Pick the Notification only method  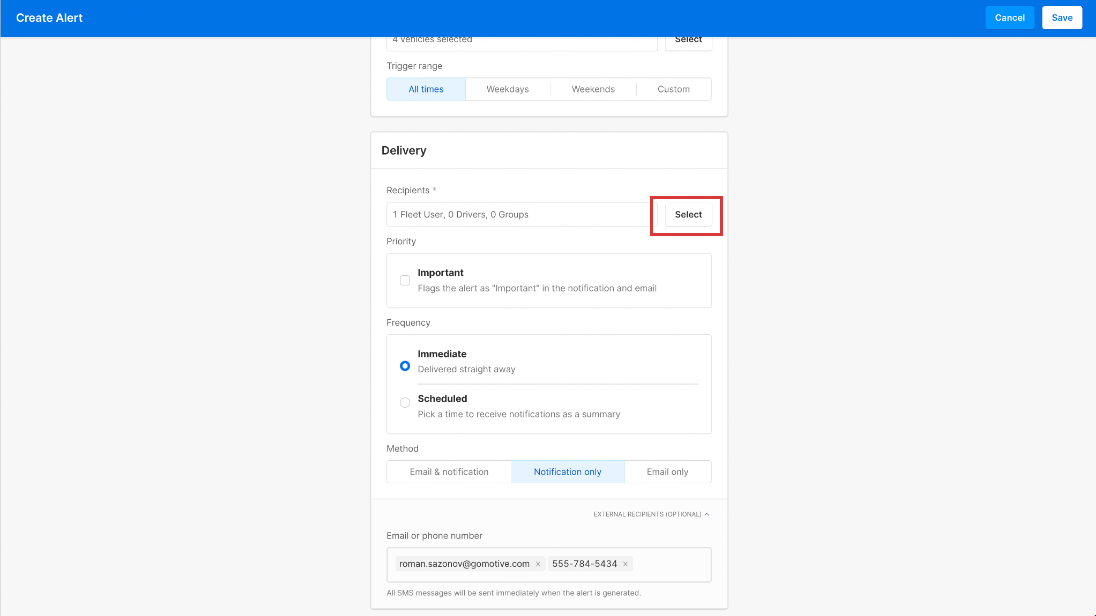coord(567,472)
